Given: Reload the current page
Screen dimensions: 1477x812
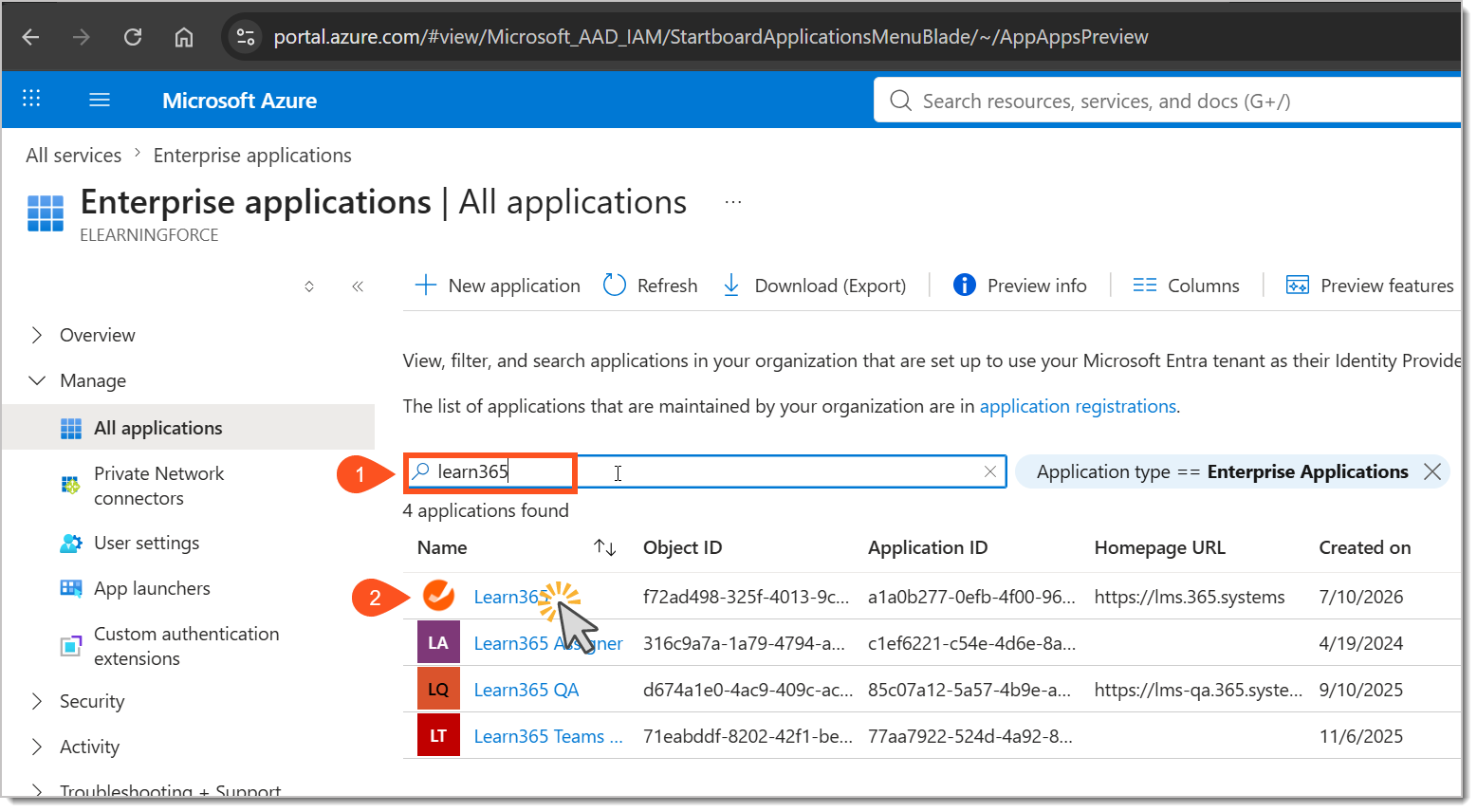Looking at the screenshot, I should point(133,37).
